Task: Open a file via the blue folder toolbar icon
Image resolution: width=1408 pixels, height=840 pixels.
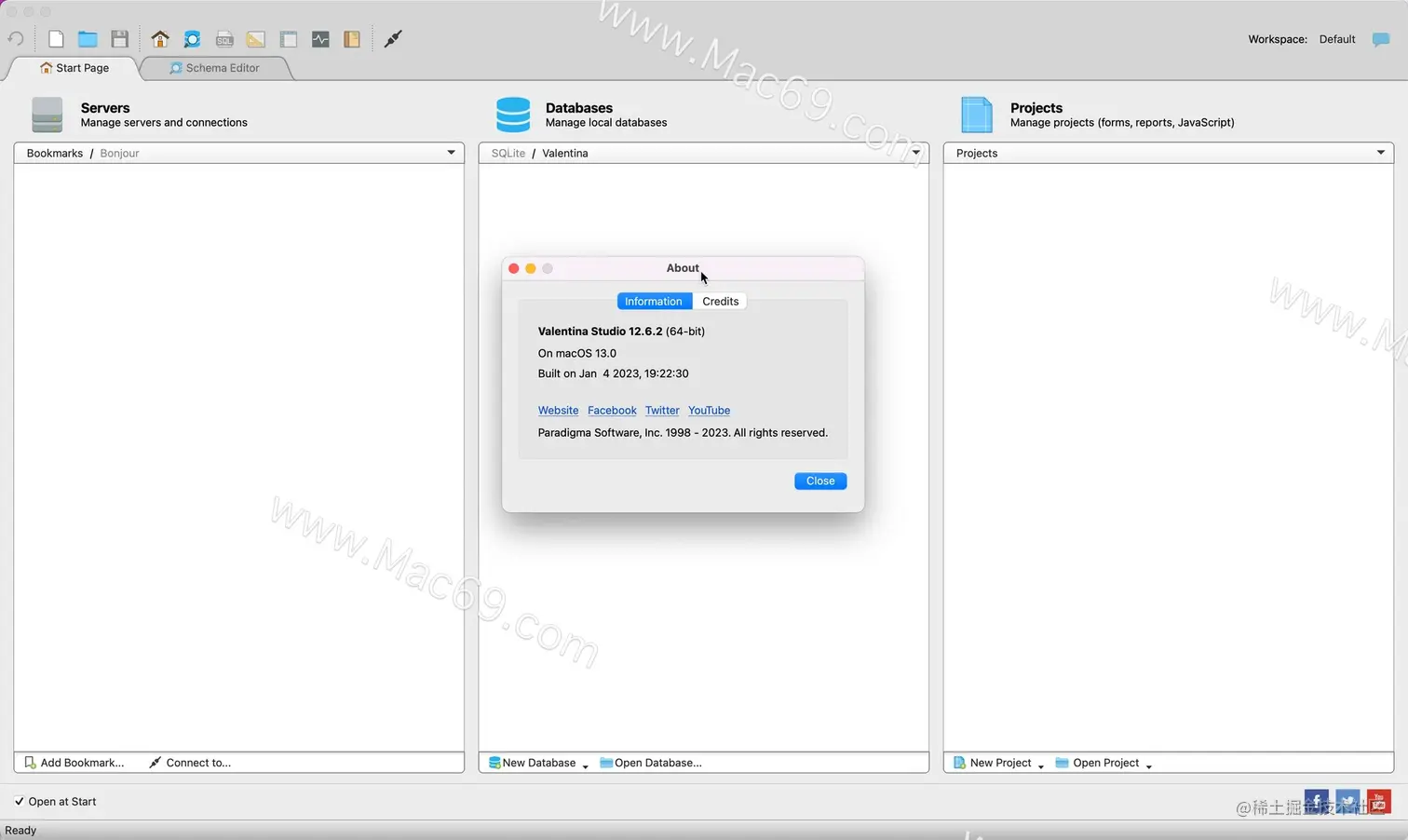Action: [88, 39]
